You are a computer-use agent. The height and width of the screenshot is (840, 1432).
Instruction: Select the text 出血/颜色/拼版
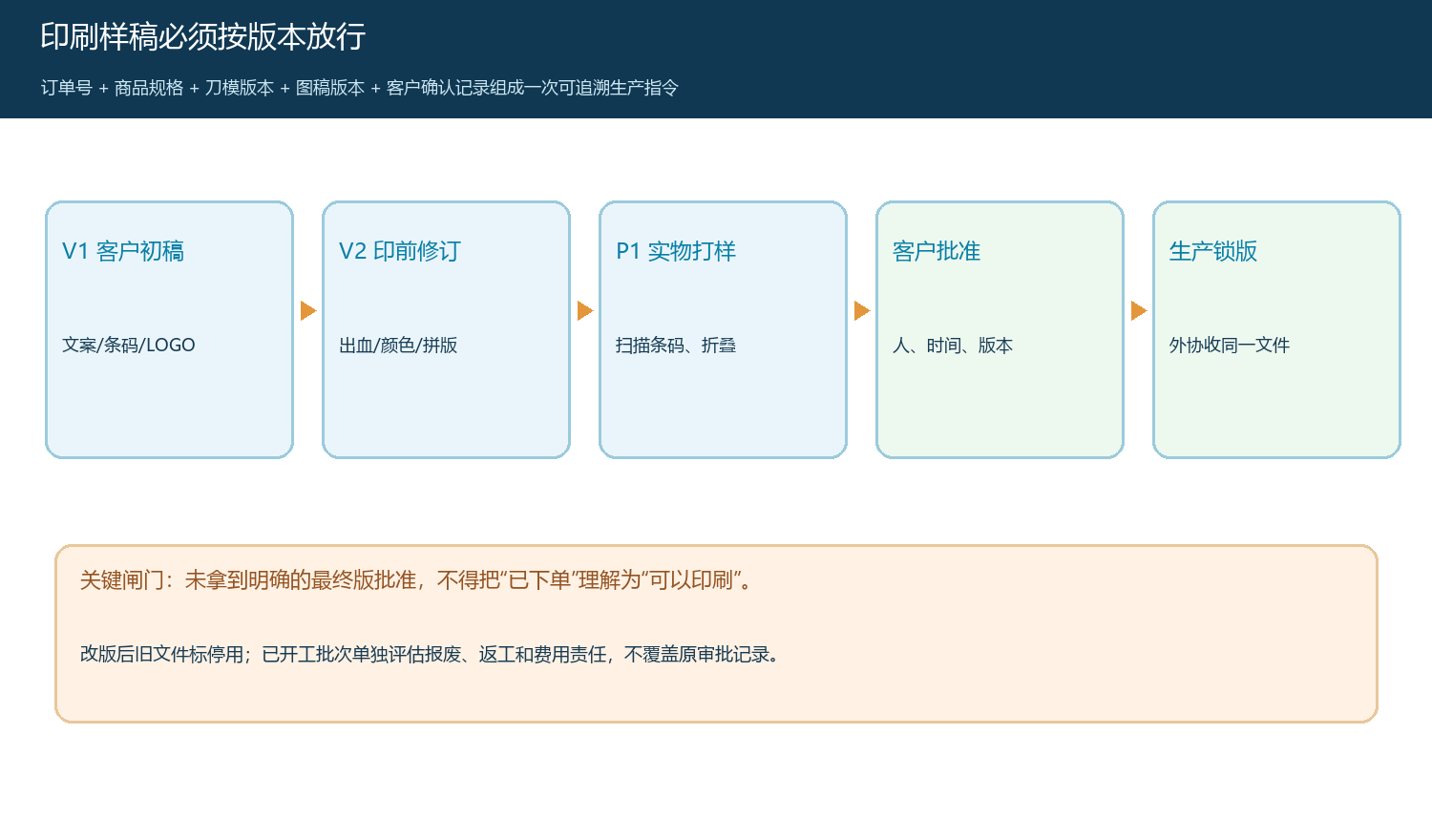click(x=398, y=345)
